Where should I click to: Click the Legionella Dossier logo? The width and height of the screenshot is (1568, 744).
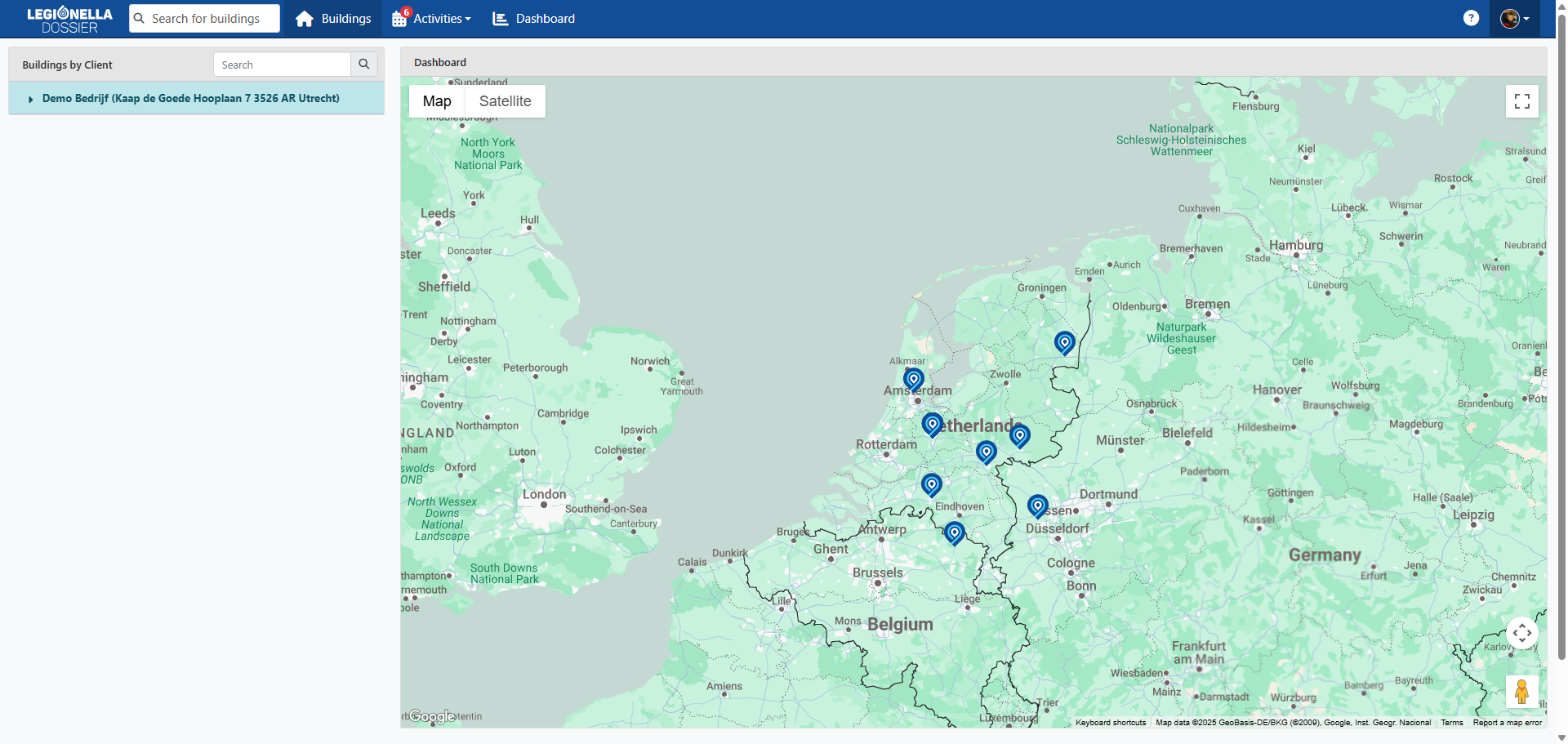click(69, 20)
